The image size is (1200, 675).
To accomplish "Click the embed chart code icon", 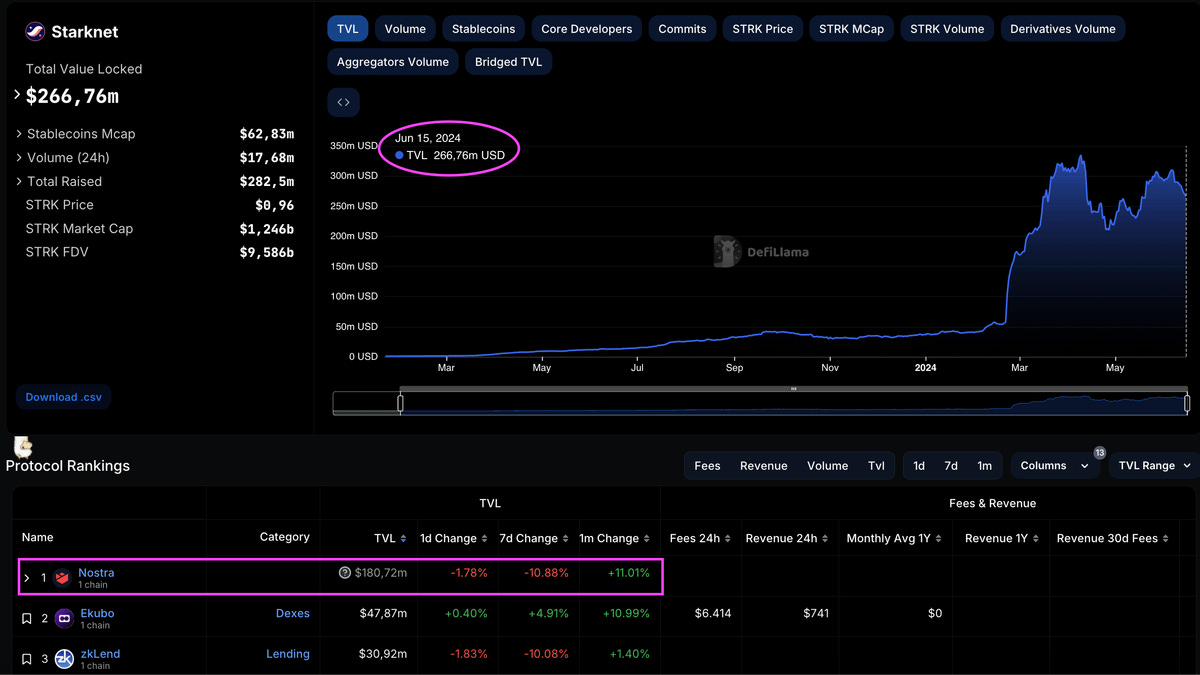I will [343, 102].
